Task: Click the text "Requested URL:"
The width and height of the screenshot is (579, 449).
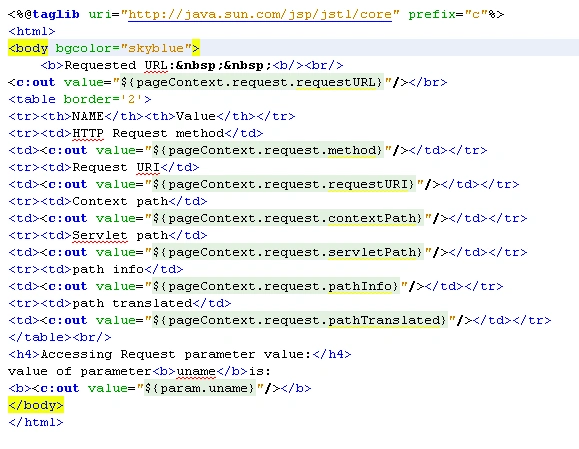Action: 120,65
